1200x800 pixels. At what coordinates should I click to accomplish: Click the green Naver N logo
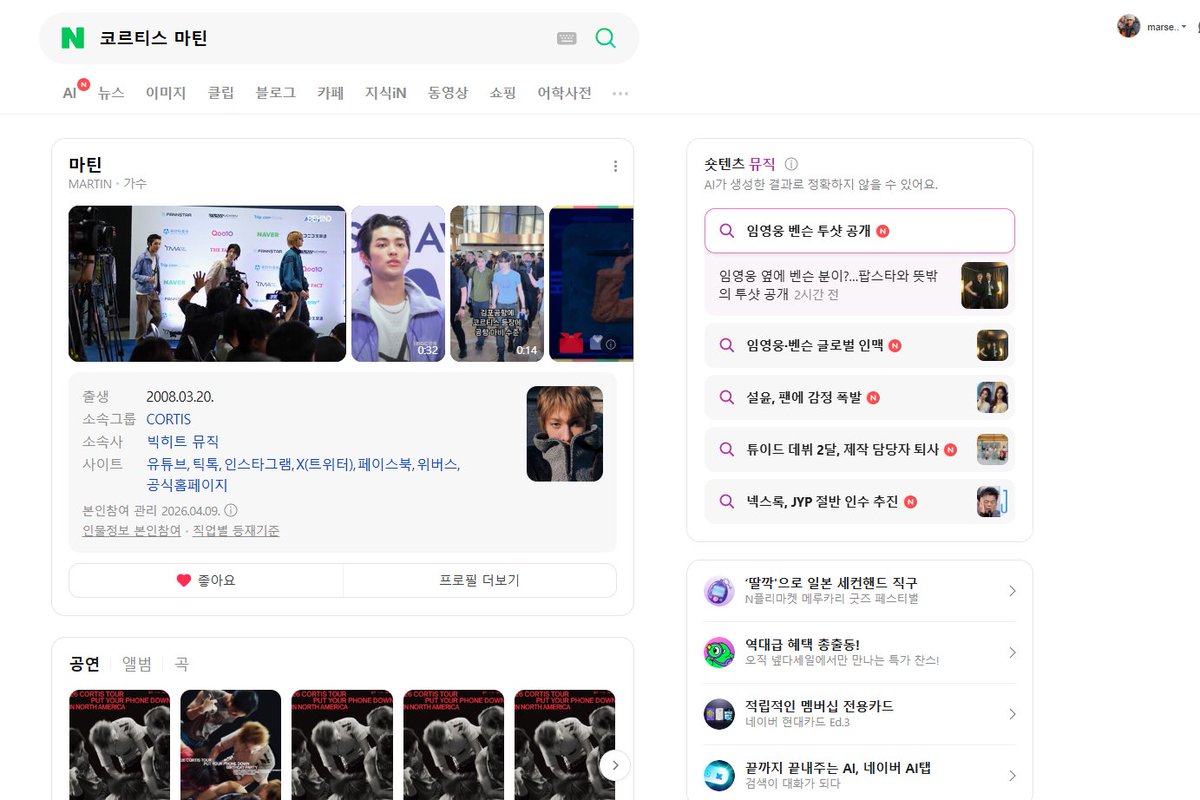[x=73, y=38]
